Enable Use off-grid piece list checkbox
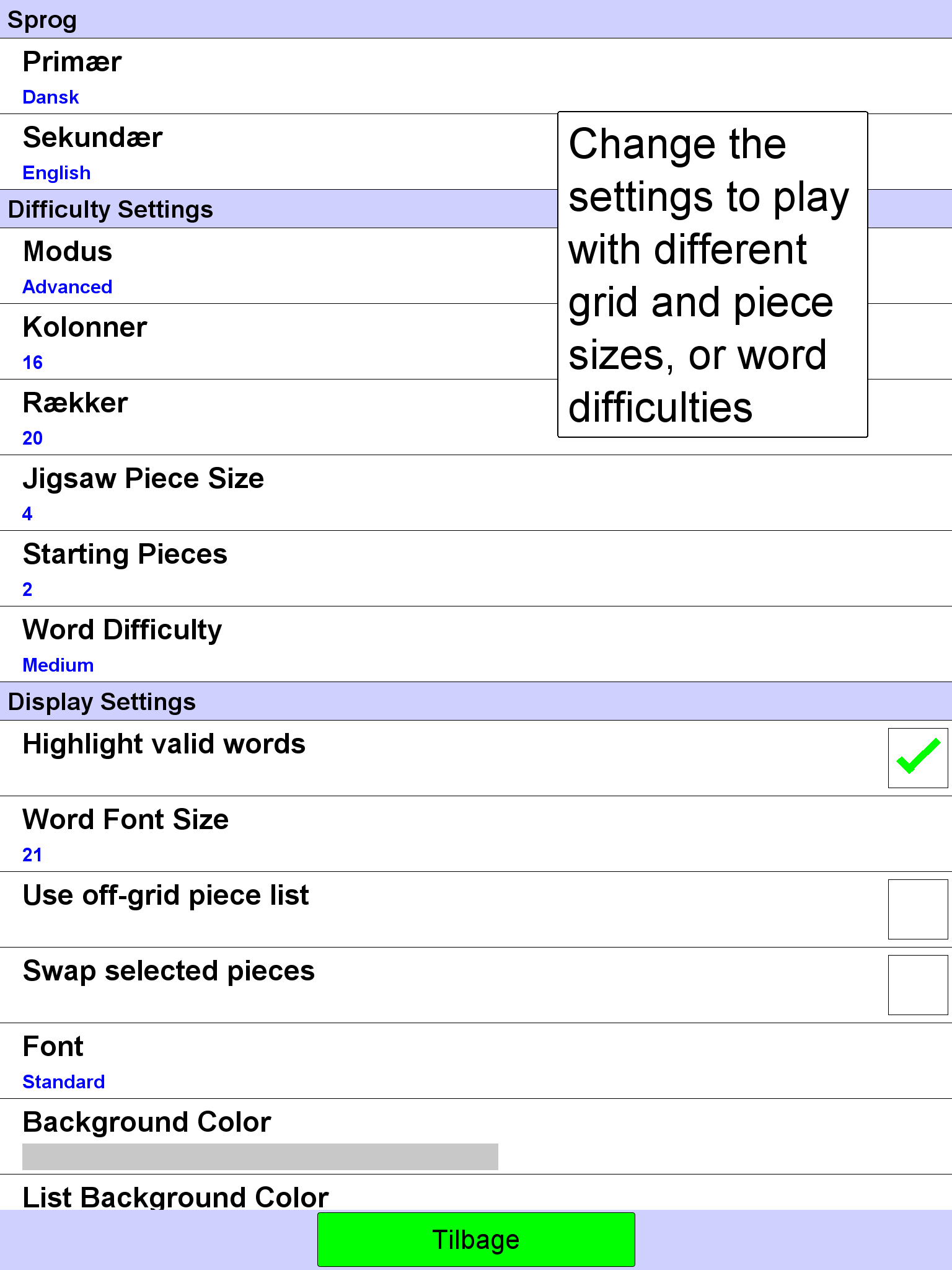Screen dimensions: 952x1270 tap(918, 909)
